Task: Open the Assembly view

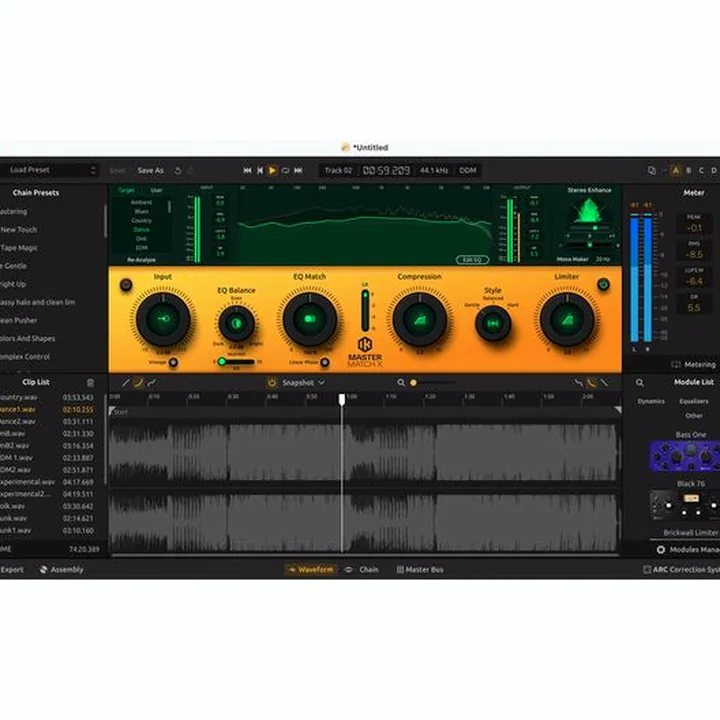Action: tap(62, 570)
